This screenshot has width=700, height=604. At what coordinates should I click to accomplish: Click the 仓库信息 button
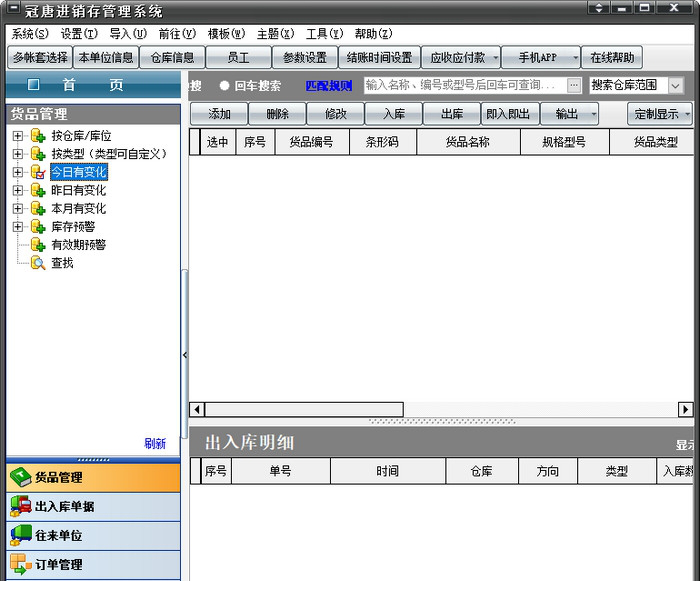pyautogui.click(x=172, y=58)
